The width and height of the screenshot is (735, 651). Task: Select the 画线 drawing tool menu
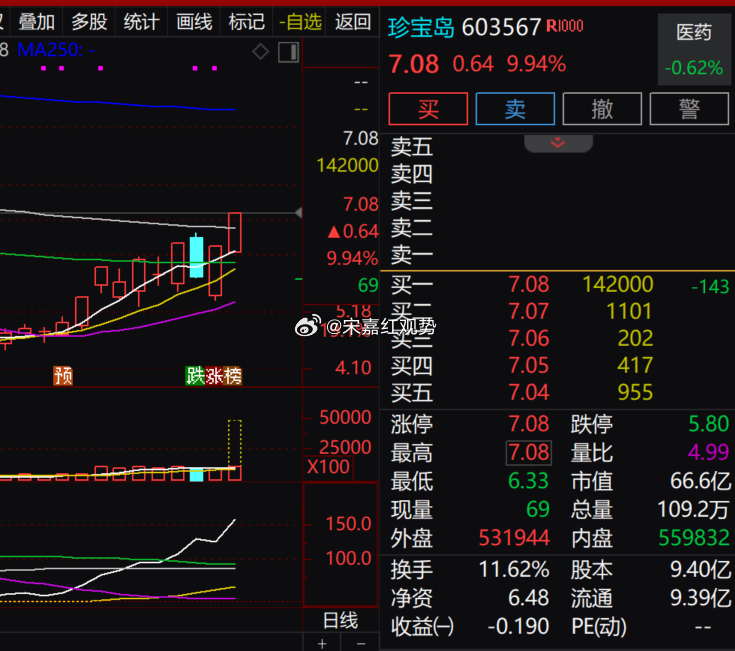[194, 22]
